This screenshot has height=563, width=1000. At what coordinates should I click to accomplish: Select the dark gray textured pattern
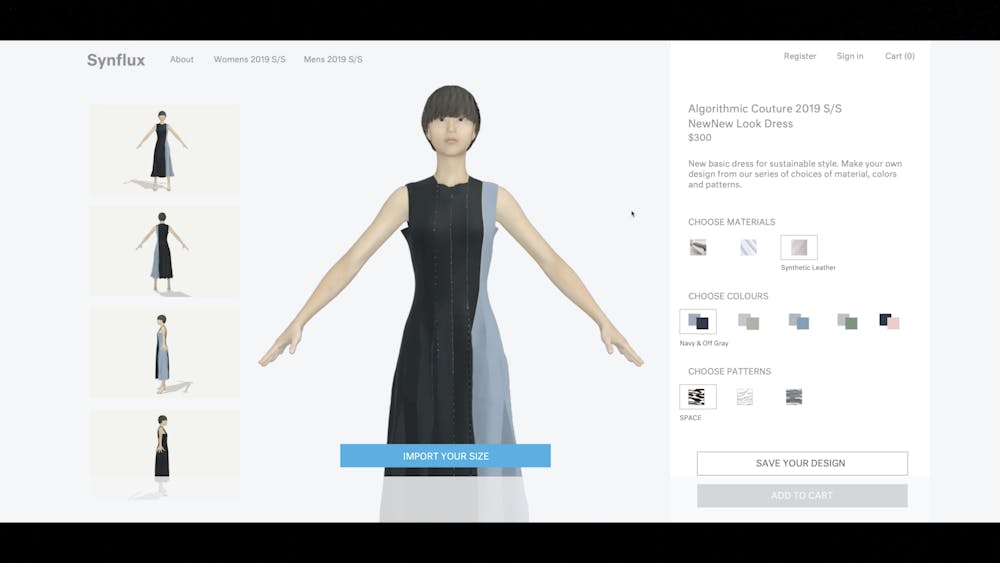click(x=794, y=397)
